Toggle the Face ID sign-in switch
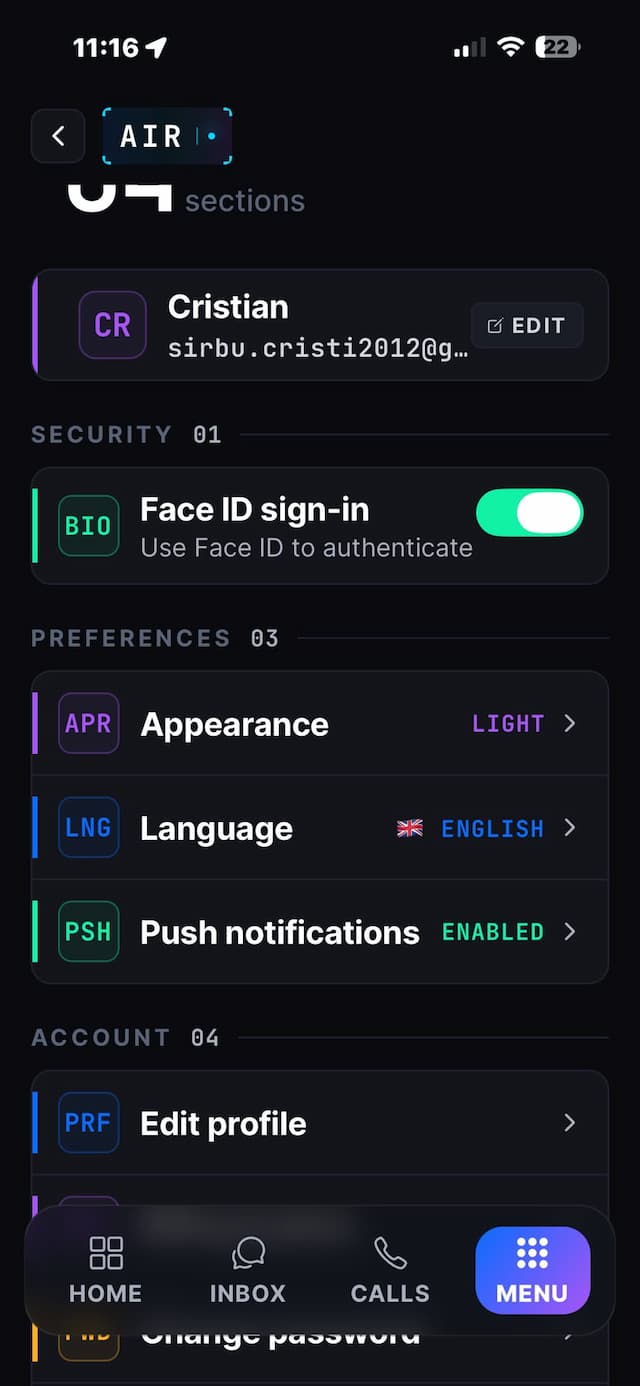Screen dimensions: 640x1386 [530, 513]
